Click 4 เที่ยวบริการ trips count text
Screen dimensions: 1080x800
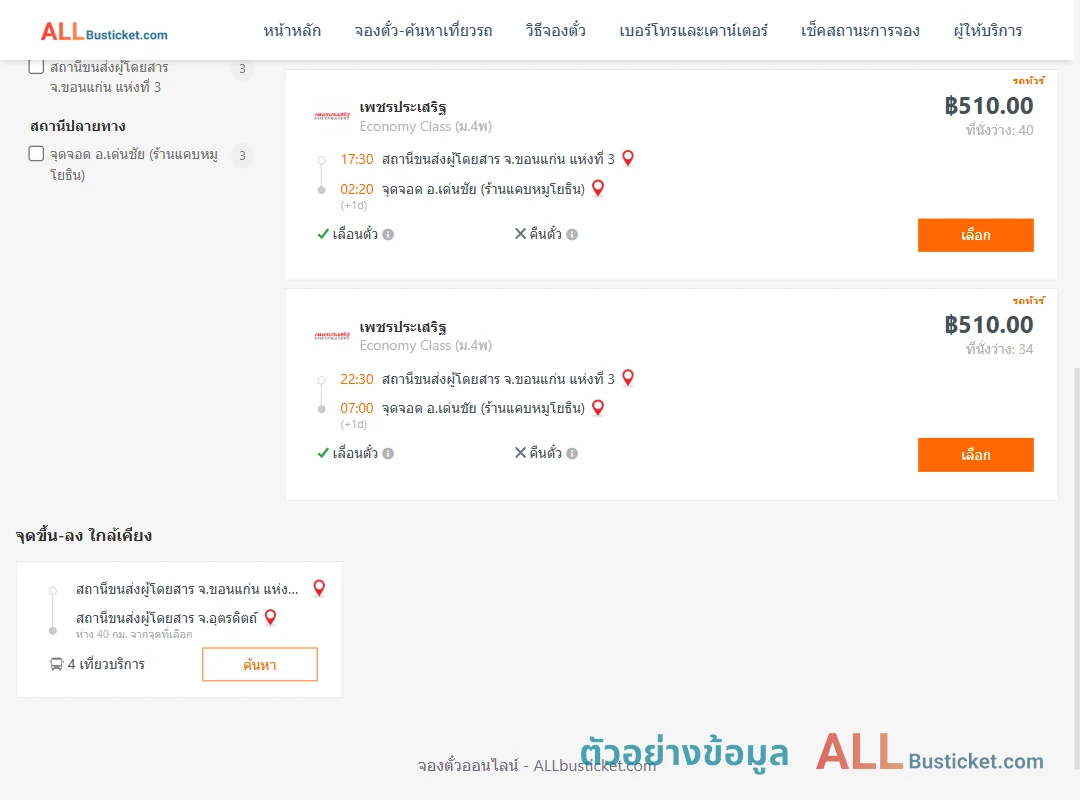point(106,664)
